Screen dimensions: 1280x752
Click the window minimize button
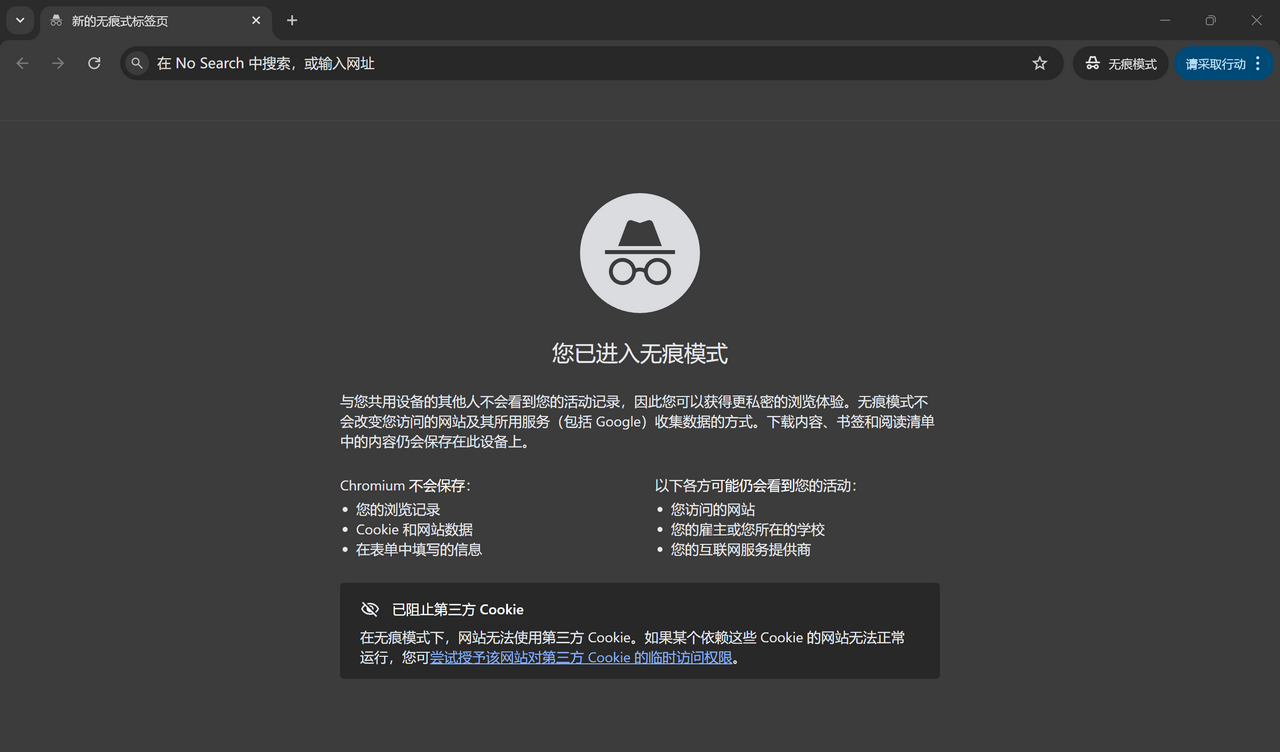[1164, 20]
